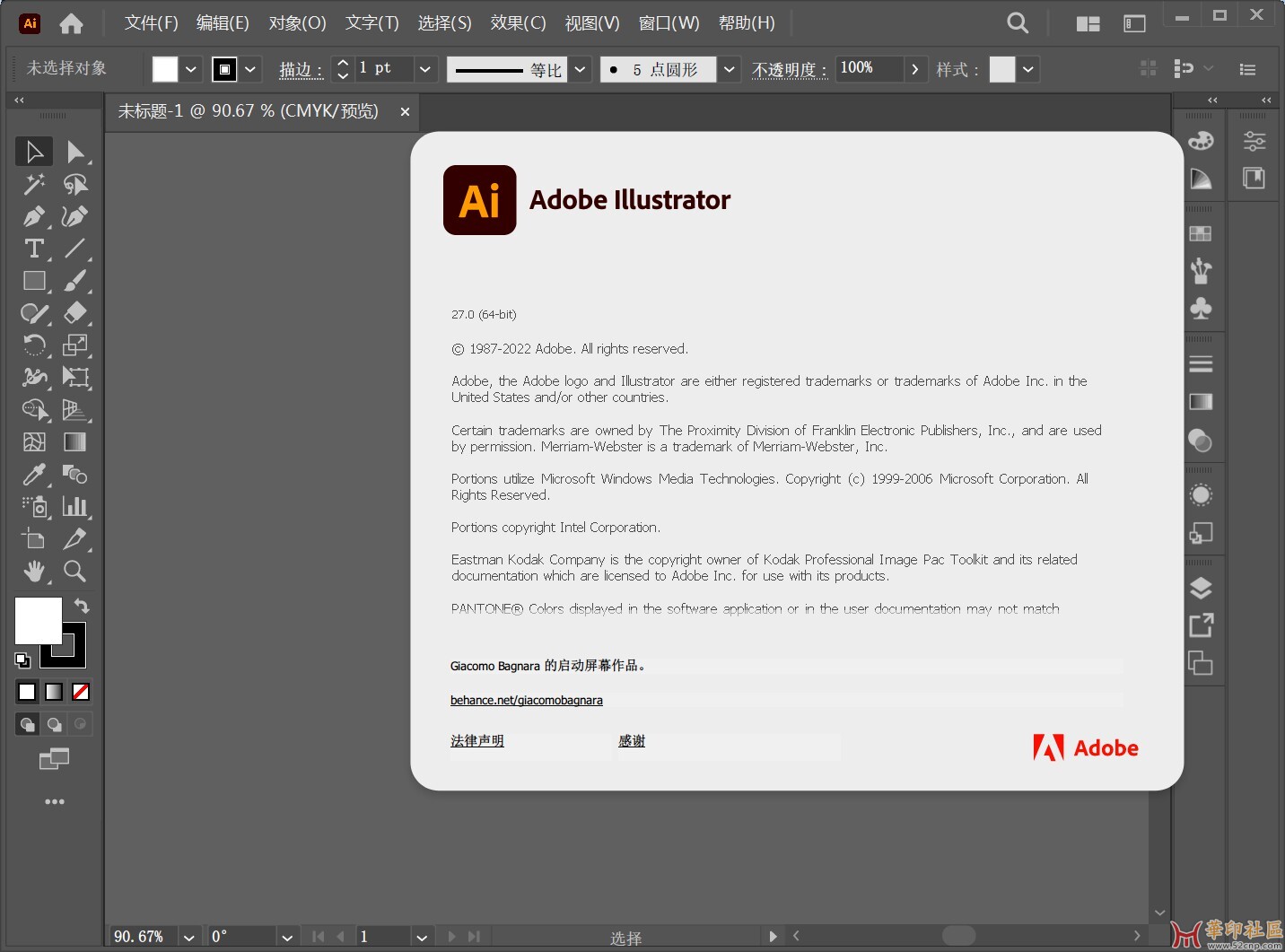Image resolution: width=1285 pixels, height=952 pixels.
Task: Choose the Artboard tool
Action: coord(34,539)
